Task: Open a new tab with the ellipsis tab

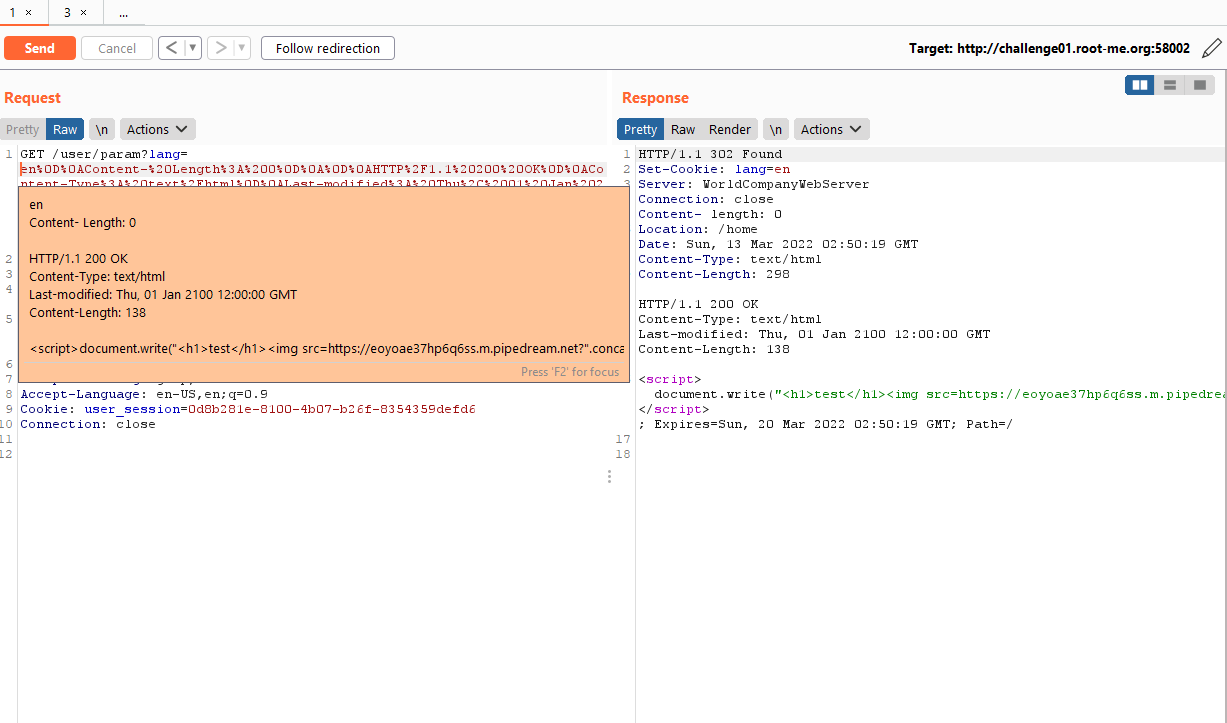Action: click(x=123, y=12)
